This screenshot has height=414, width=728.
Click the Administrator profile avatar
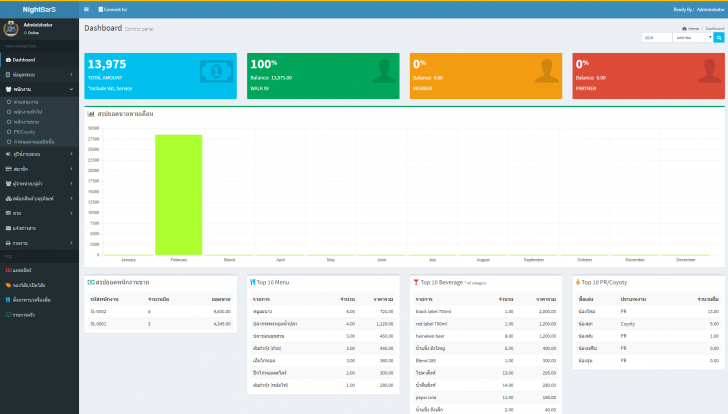click(x=11, y=29)
